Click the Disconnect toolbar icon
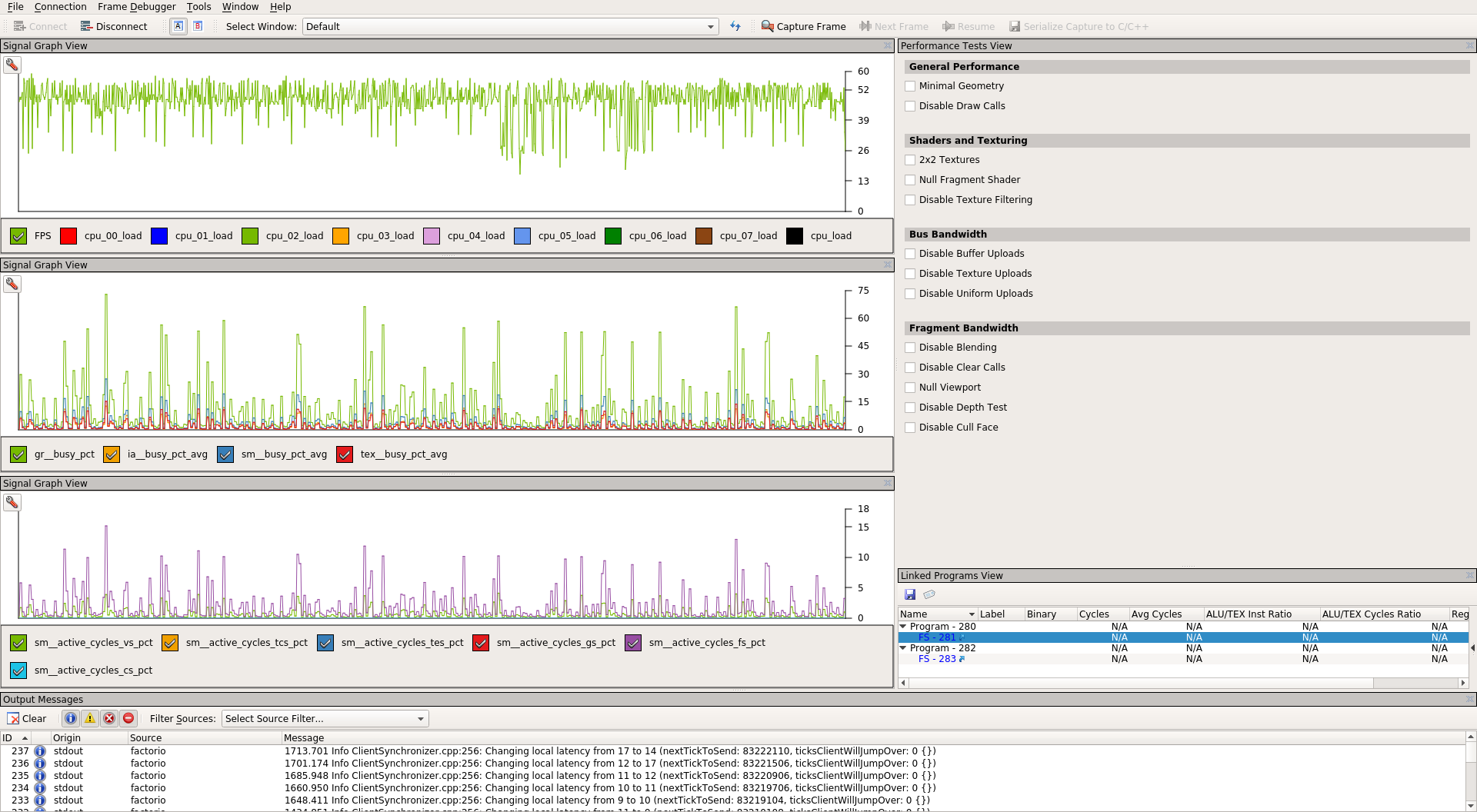 pos(86,26)
